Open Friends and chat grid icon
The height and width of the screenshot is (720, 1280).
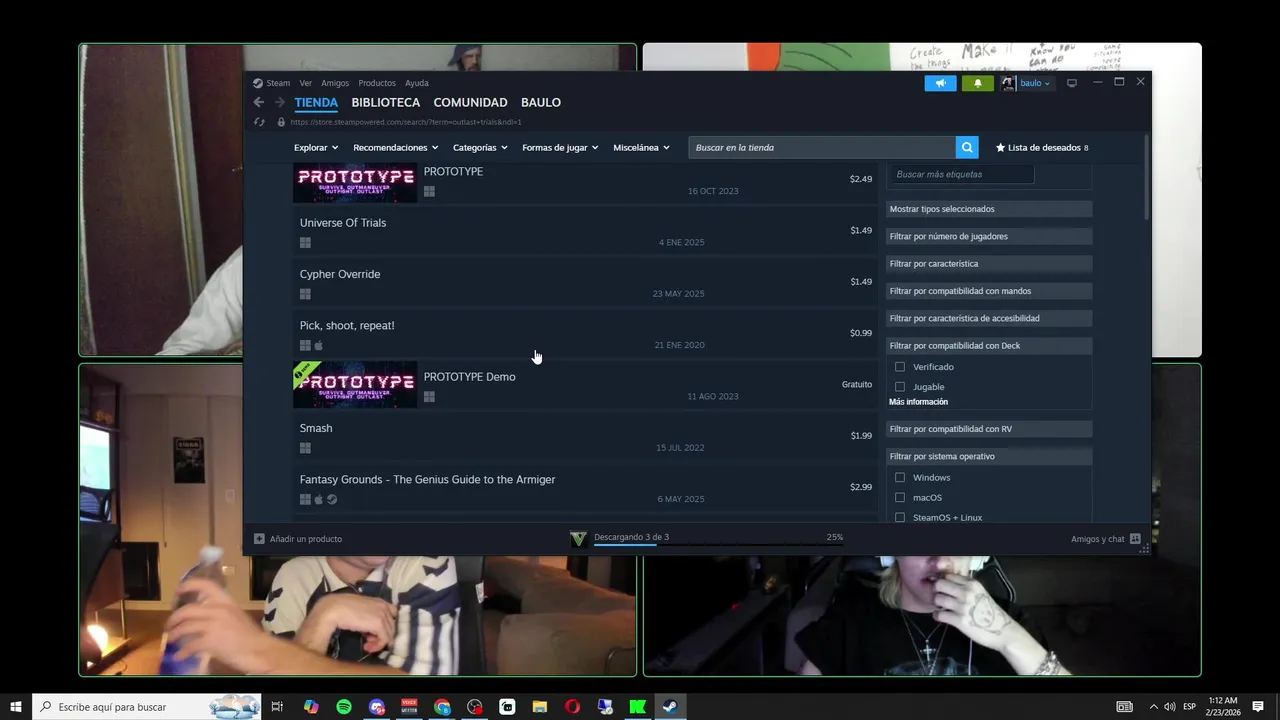[x=1135, y=539]
